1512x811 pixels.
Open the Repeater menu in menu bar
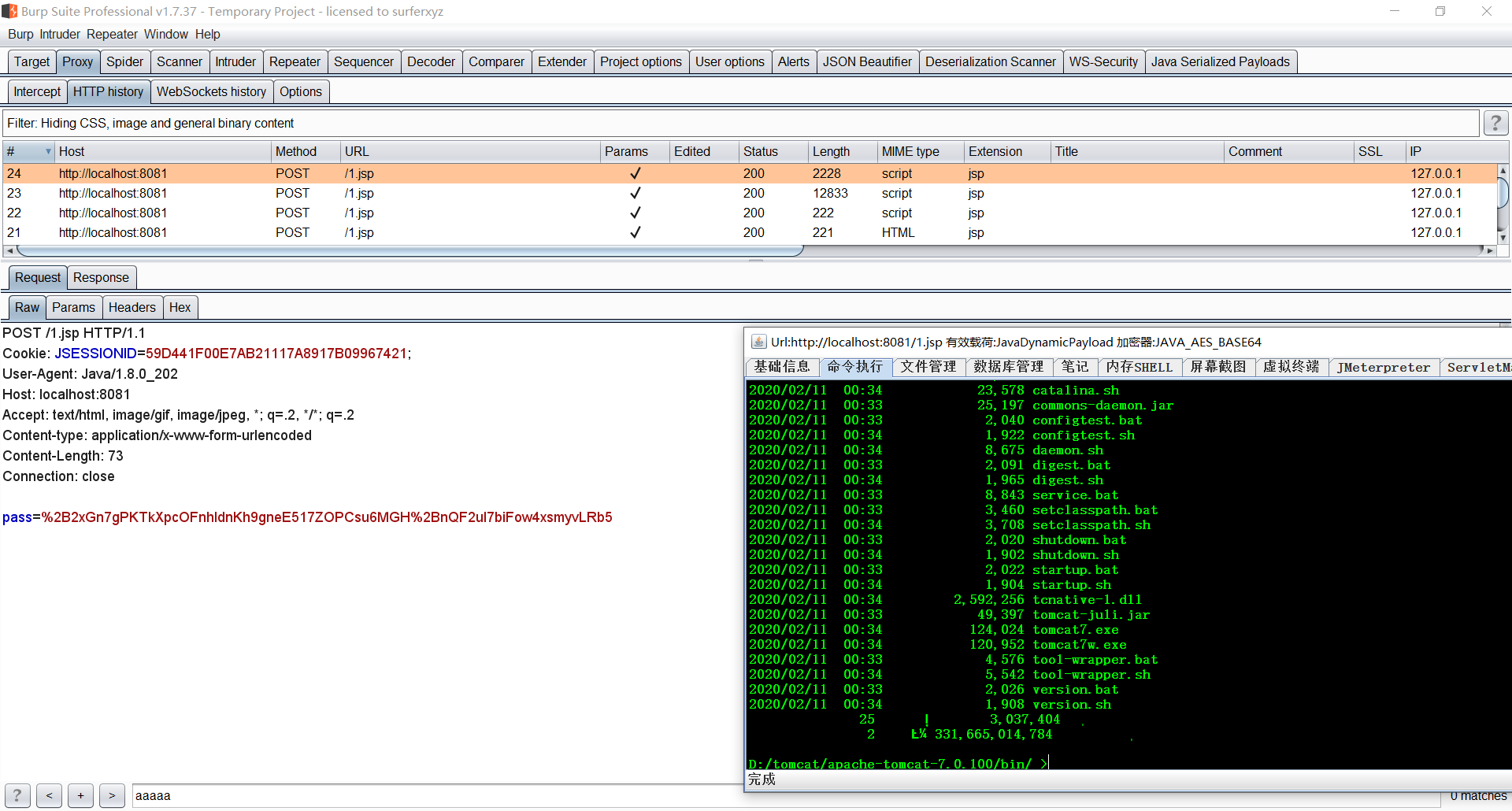pyautogui.click(x=112, y=34)
